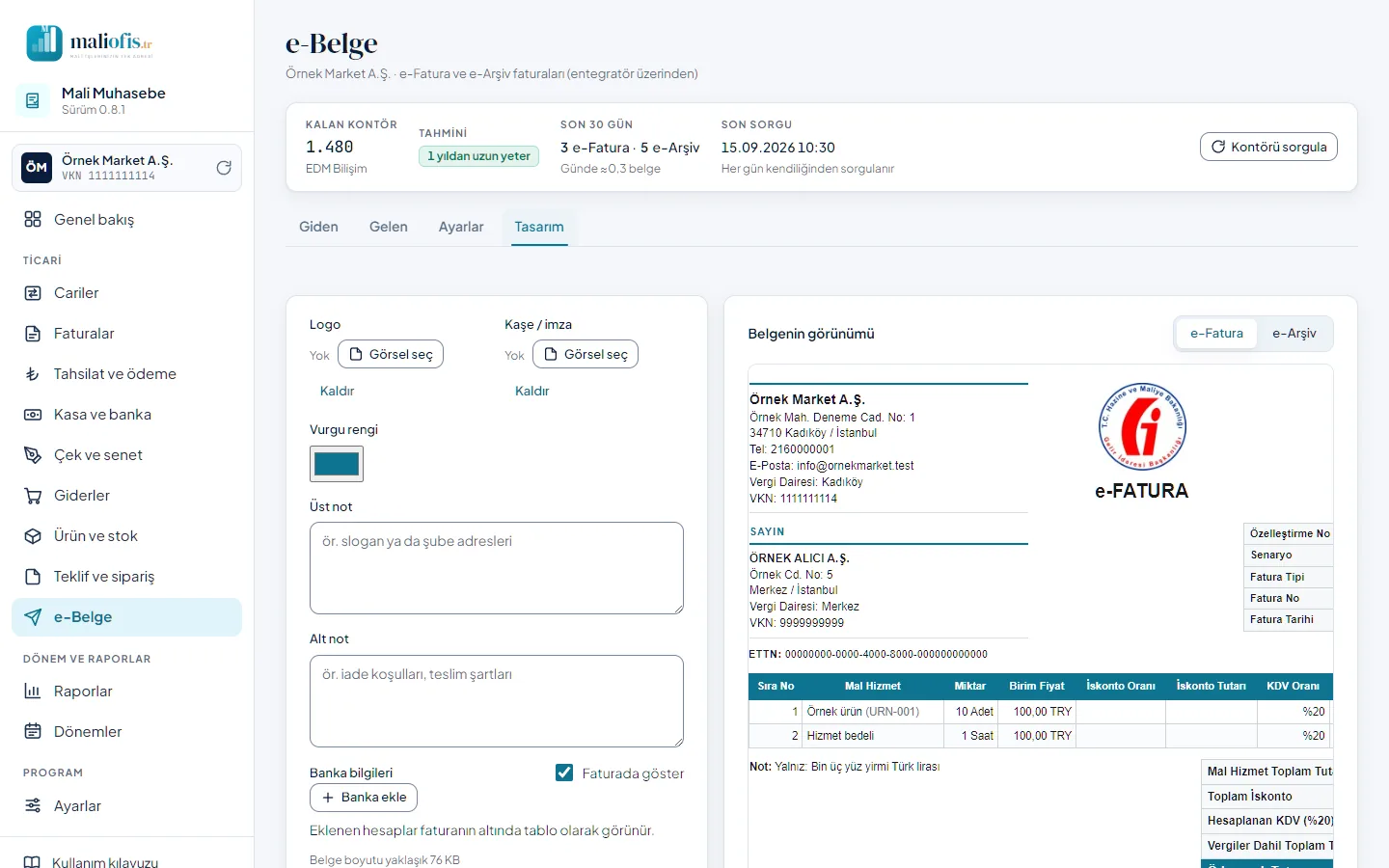This screenshot has width=1389, height=868.
Task: Click the Kontörü sorgula button
Action: [1268, 147]
